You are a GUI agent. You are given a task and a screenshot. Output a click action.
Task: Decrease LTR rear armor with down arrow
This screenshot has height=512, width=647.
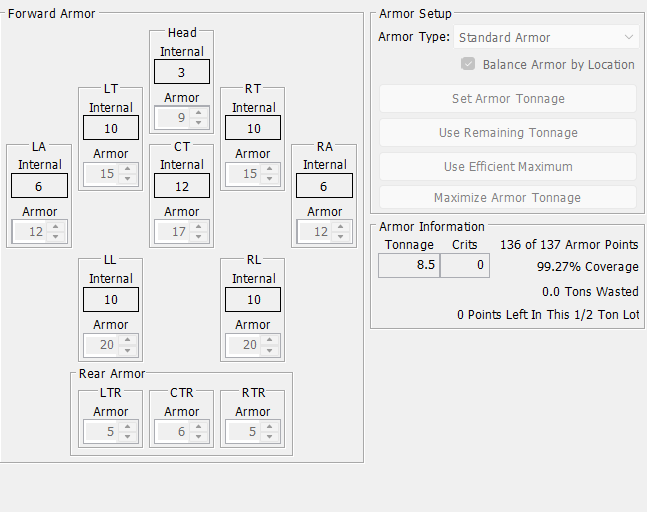click(128, 436)
